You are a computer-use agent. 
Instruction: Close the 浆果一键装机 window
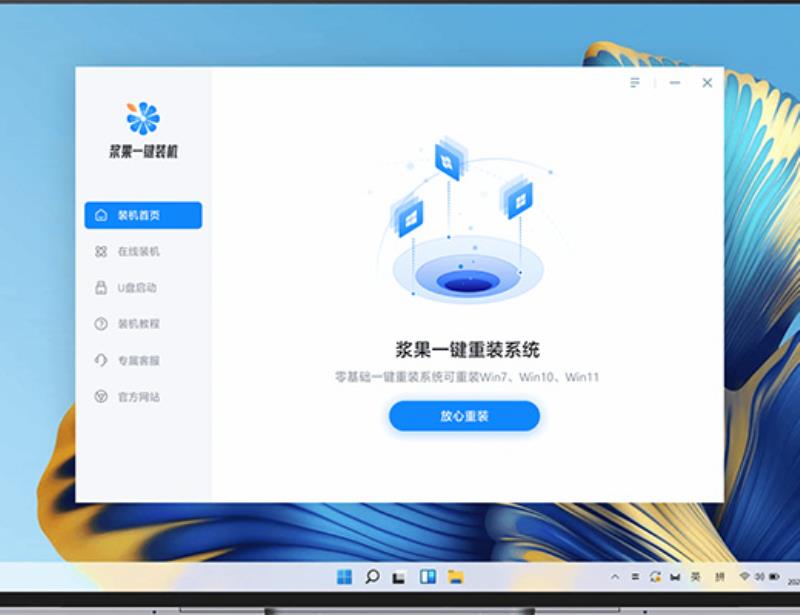tap(707, 83)
